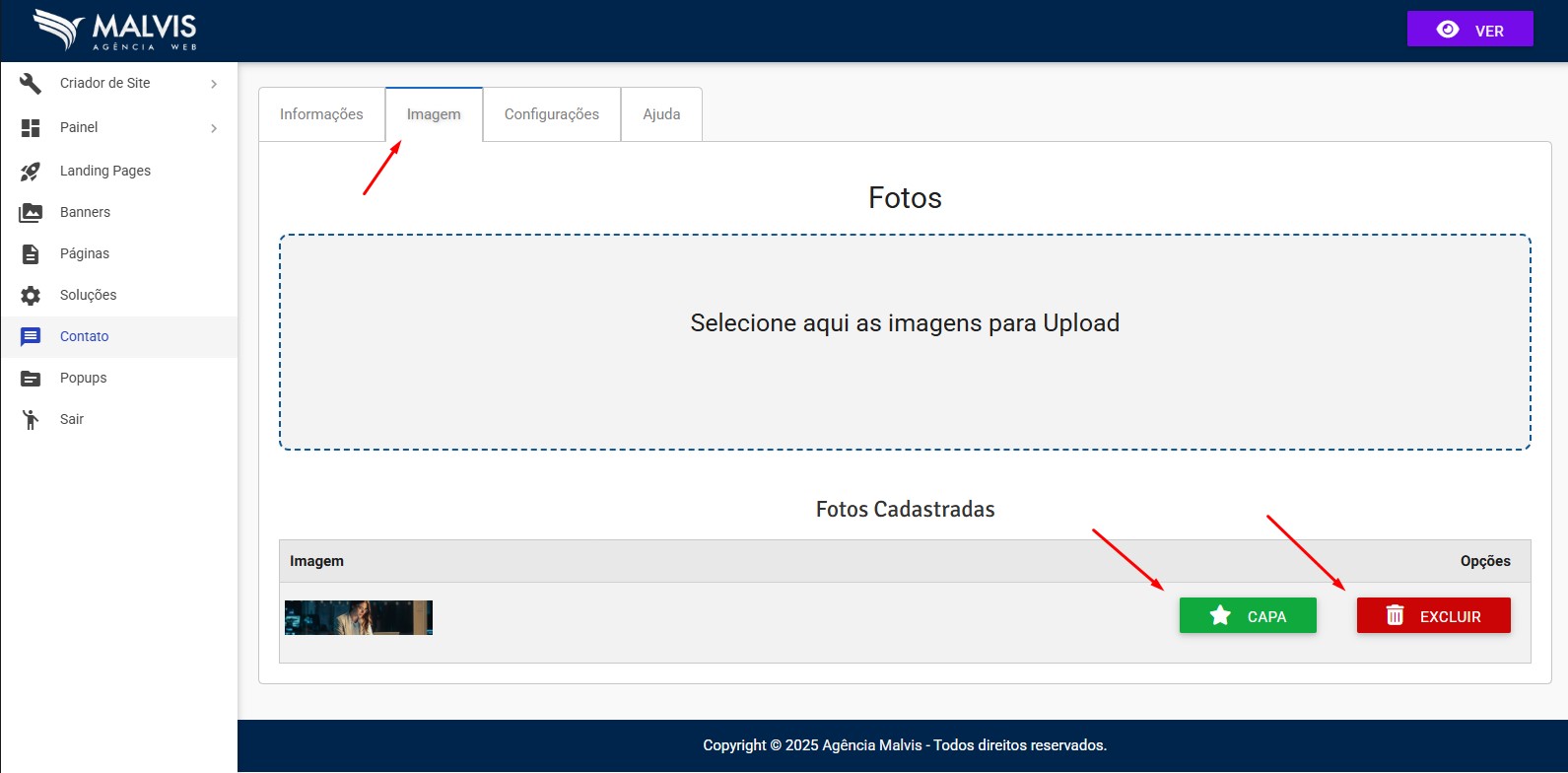Expand the Painel submenu arrow
Image resolution: width=1568 pixels, height=773 pixels.
(214, 128)
